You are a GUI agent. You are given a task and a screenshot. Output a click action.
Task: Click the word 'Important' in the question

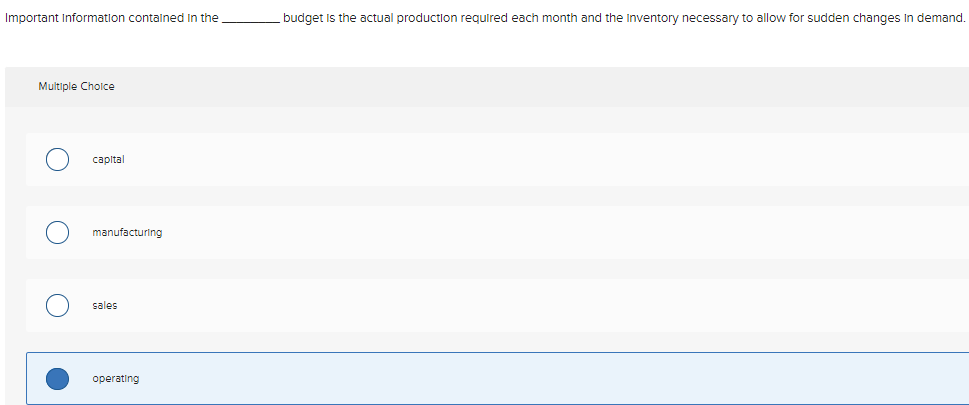coord(25,18)
